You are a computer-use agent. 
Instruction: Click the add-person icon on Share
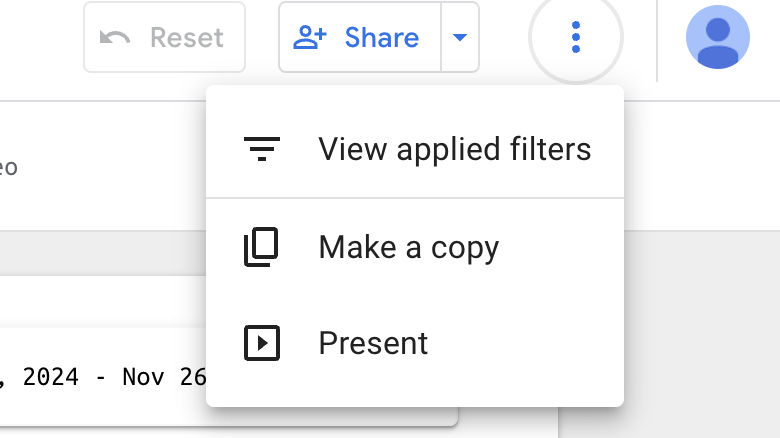(x=310, y=38)
